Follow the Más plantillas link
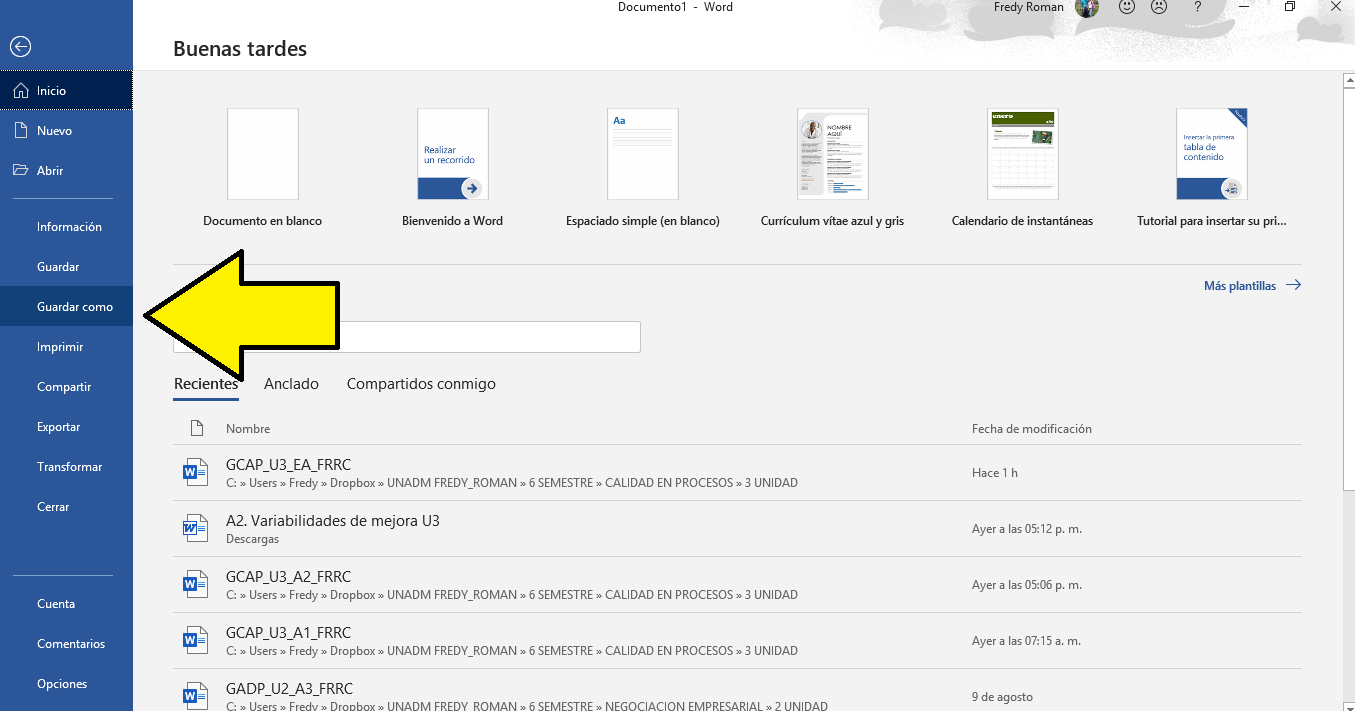The height and width of the screenshot is (711, 1355). pyautogui.click(x=1239, y=285)
